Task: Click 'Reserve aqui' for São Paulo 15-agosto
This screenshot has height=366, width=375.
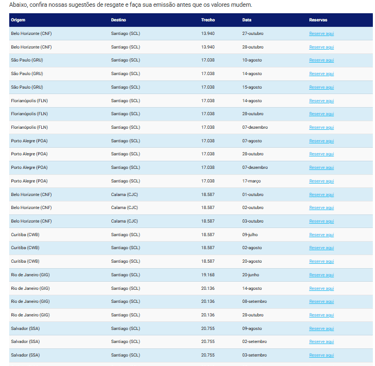Action: click(x=321, y=87)
